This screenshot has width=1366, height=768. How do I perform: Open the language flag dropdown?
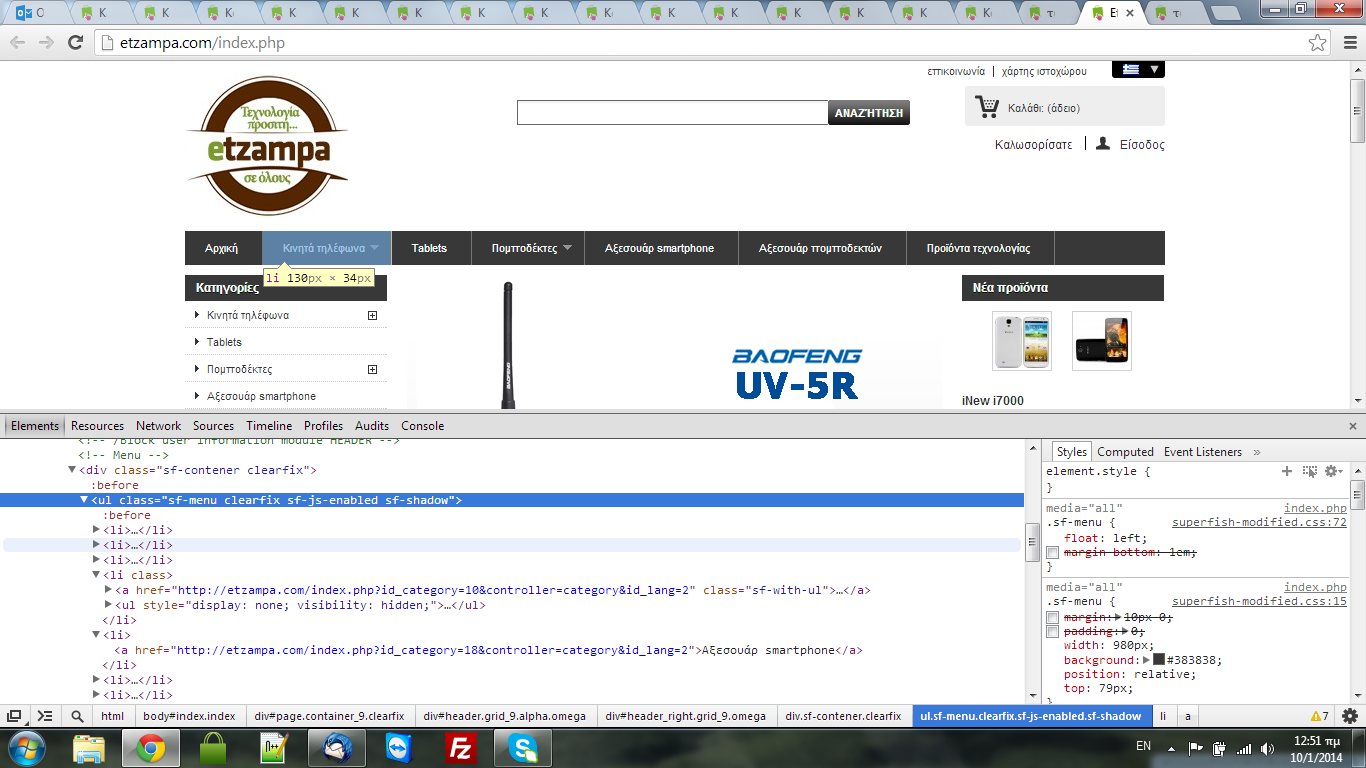click(x=1138, y=70)
